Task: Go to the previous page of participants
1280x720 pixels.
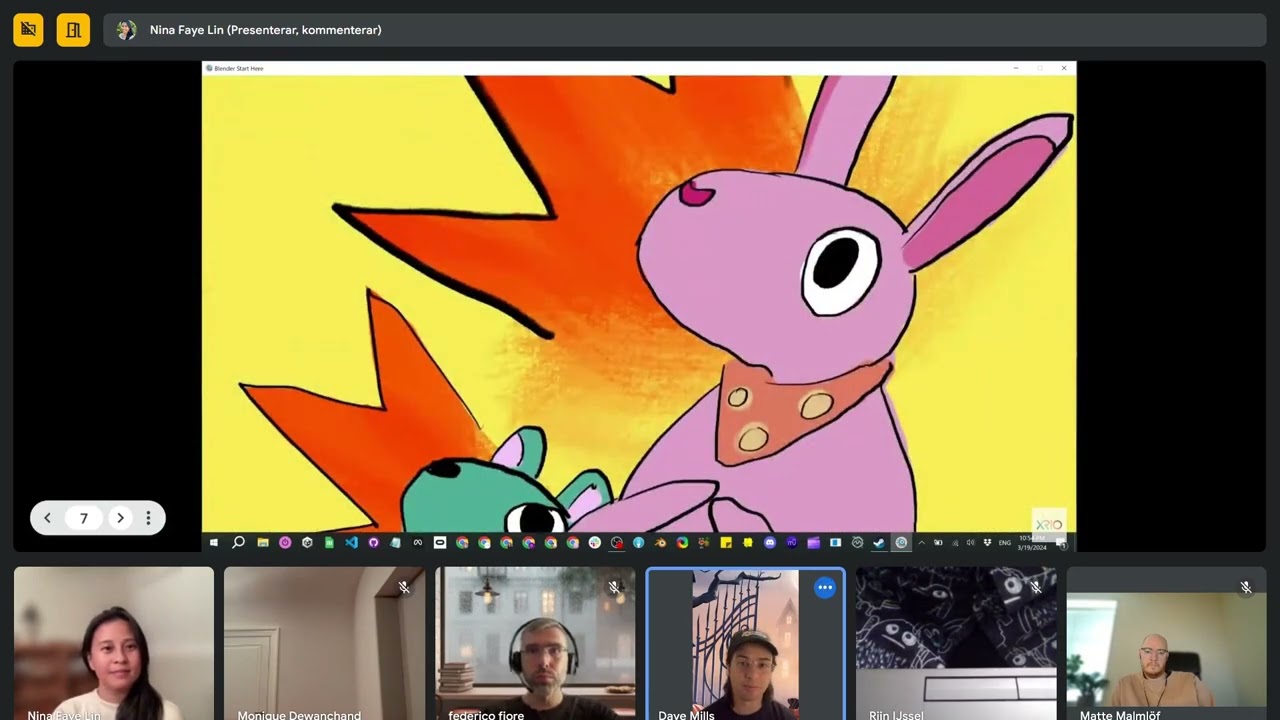Action: coord(47,518)
